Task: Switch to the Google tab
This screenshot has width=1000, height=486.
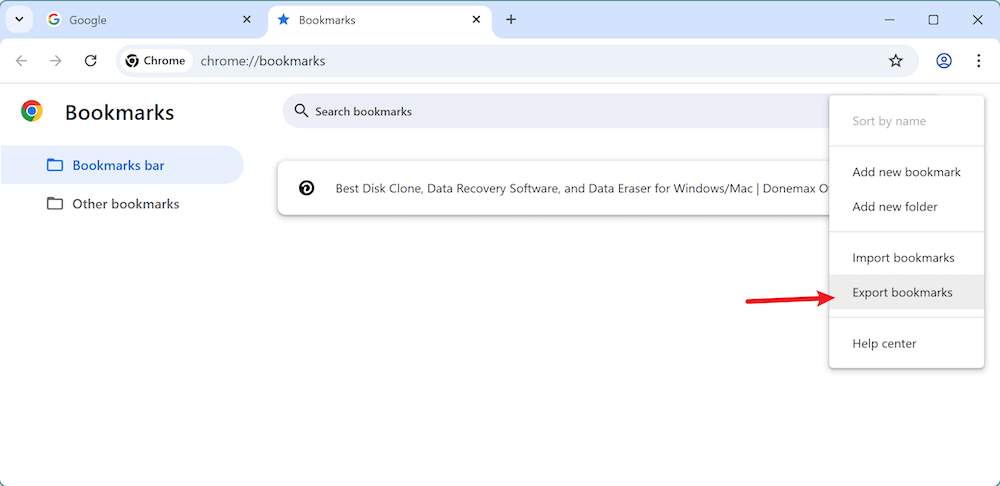Action: click(150, 20)
